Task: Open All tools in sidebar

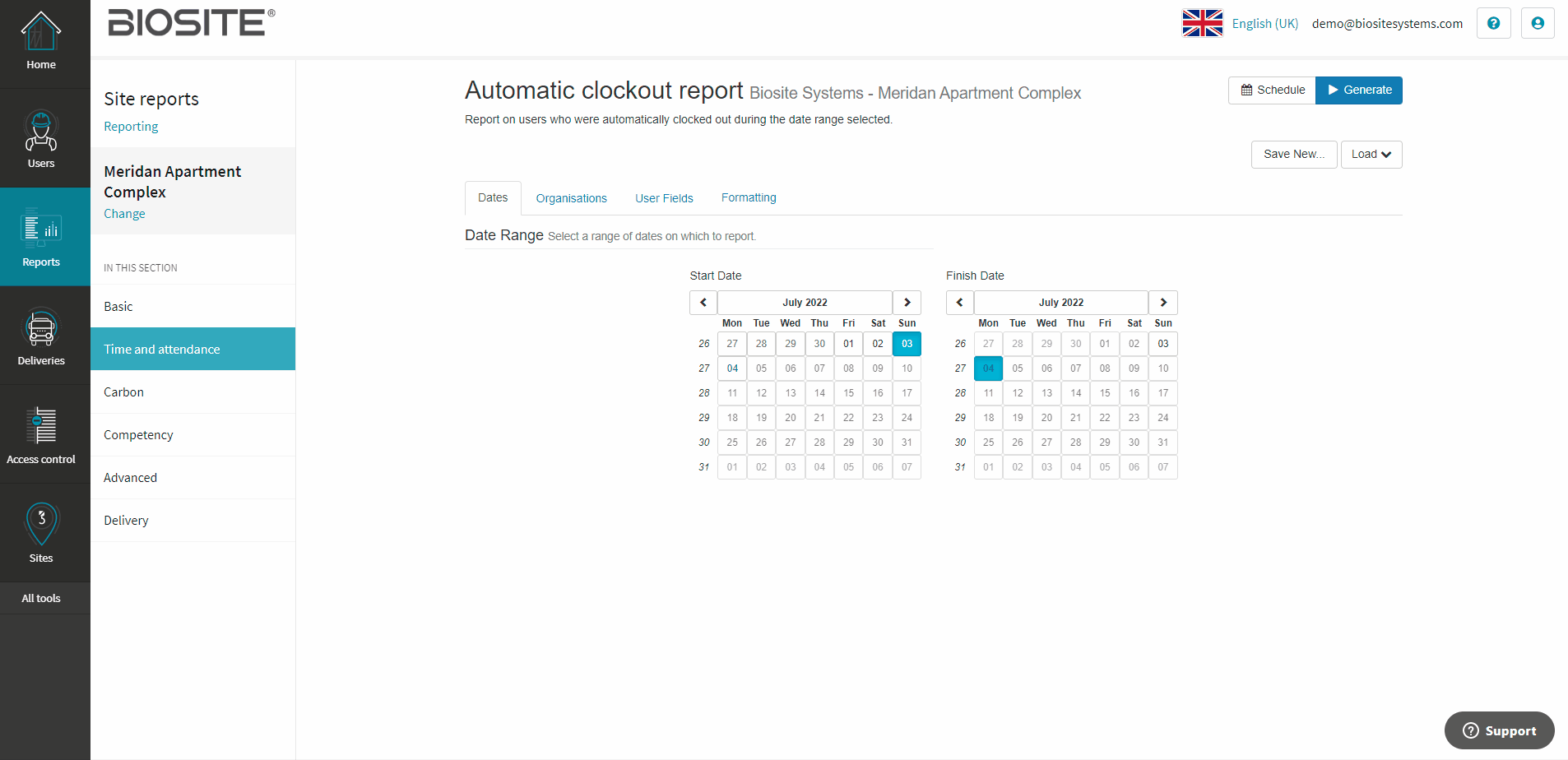Action: [x=41, y=598]
